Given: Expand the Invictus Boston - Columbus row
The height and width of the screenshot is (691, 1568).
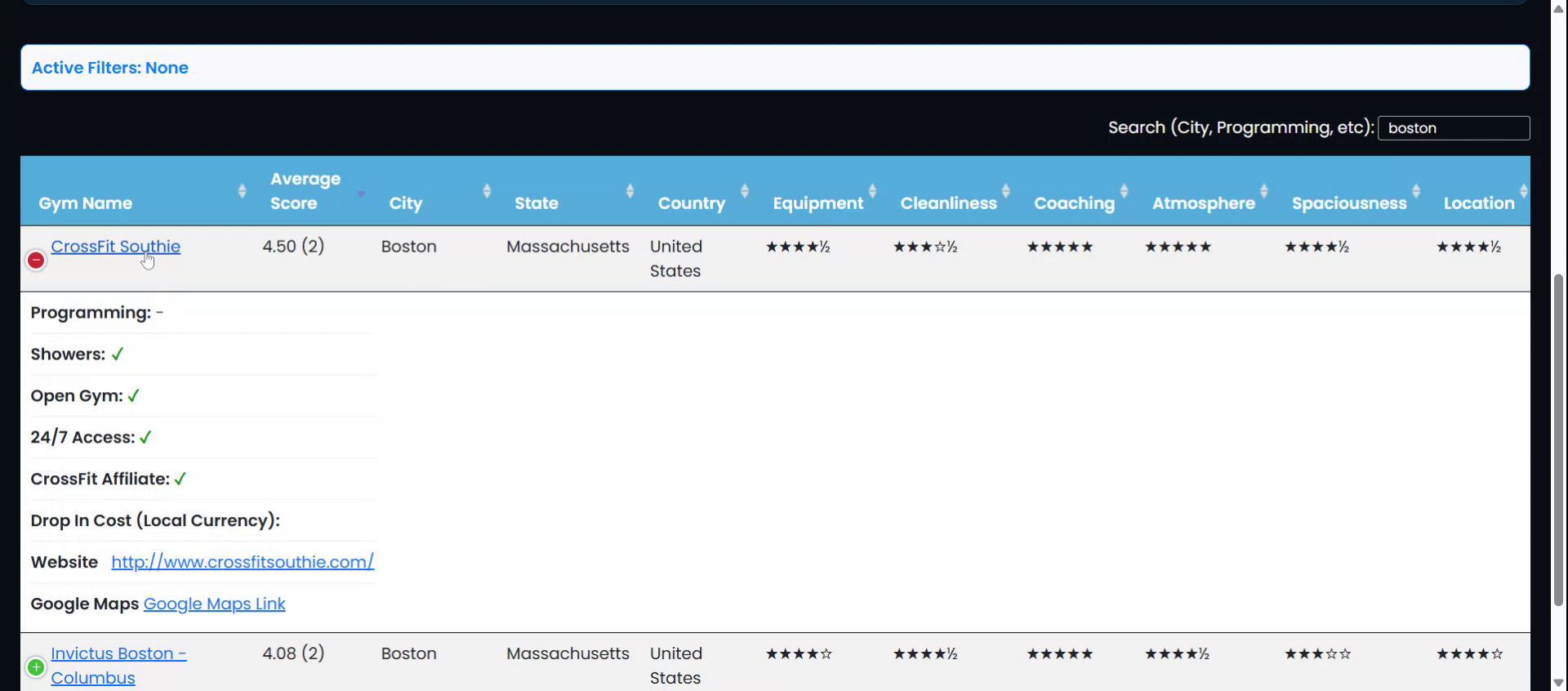Looking at the screenshot, I should point(36,667).
